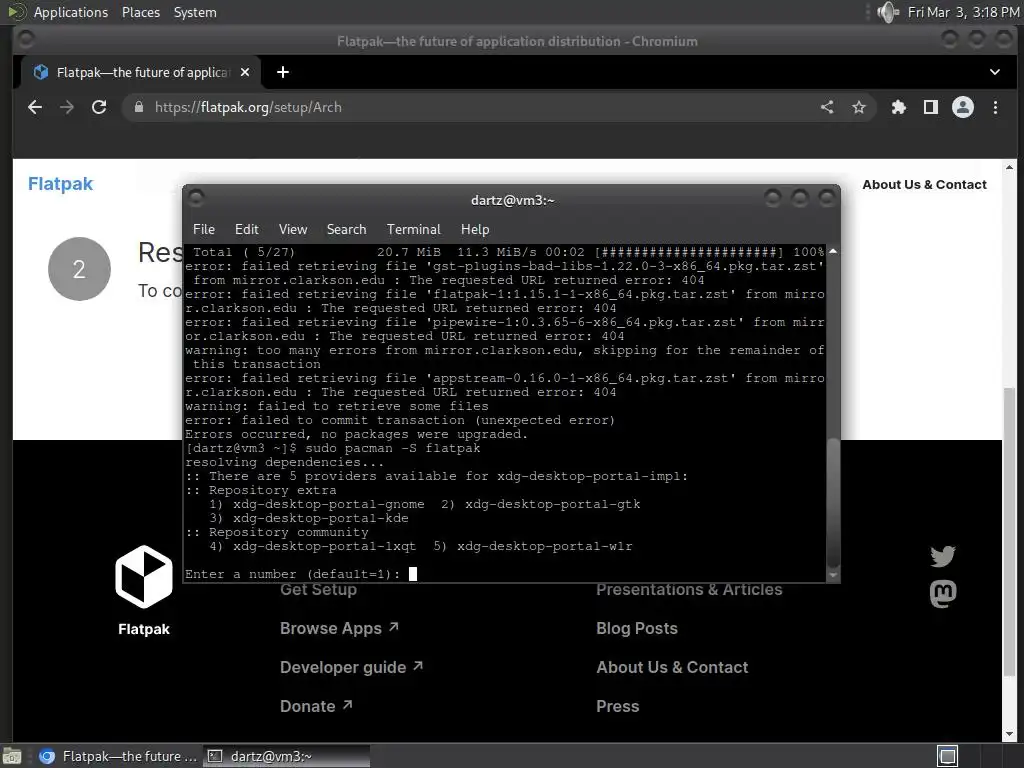
Task: Click terminal window menu button at title left
Action: pyautogui.click(x=197, y=198)
